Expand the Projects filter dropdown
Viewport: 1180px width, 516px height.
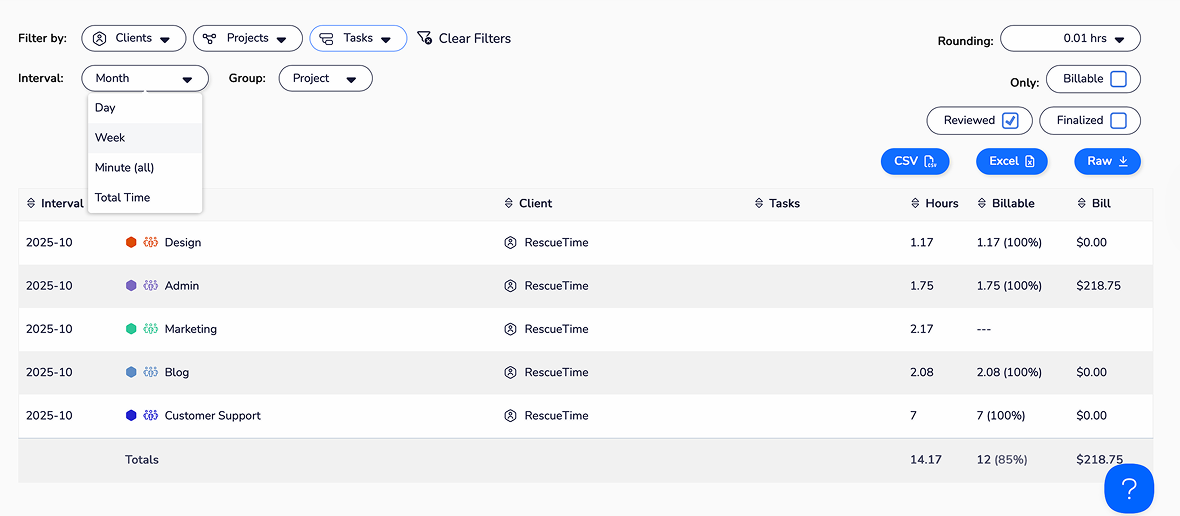point(247,39)
